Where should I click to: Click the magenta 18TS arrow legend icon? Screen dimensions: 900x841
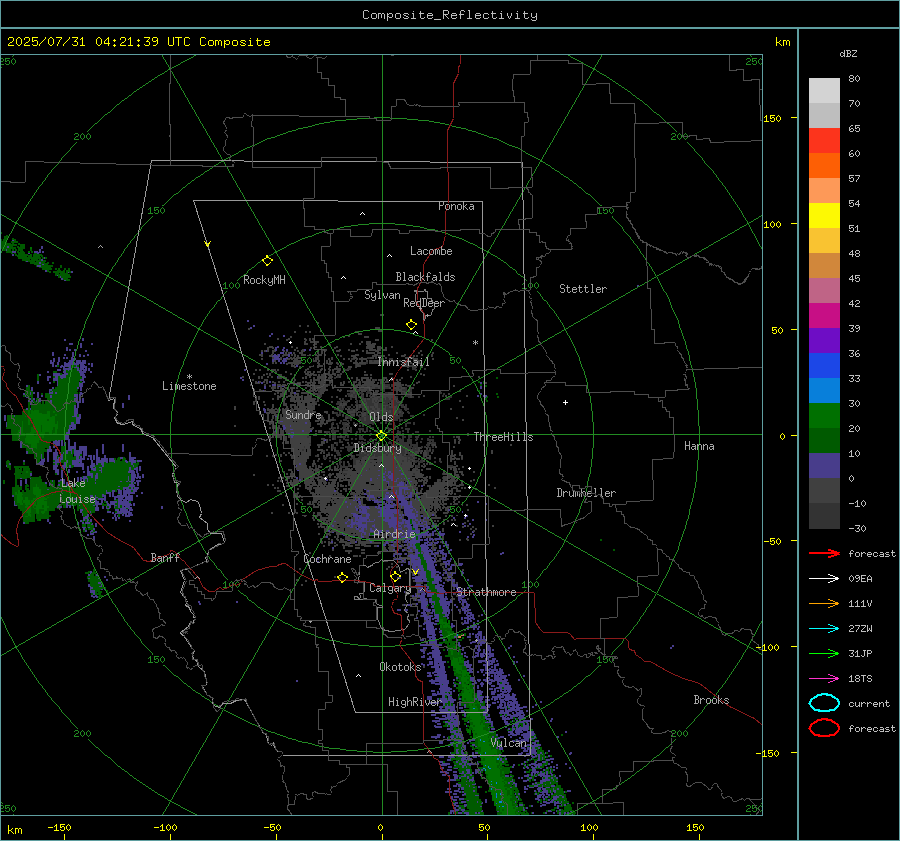[824, 679]
